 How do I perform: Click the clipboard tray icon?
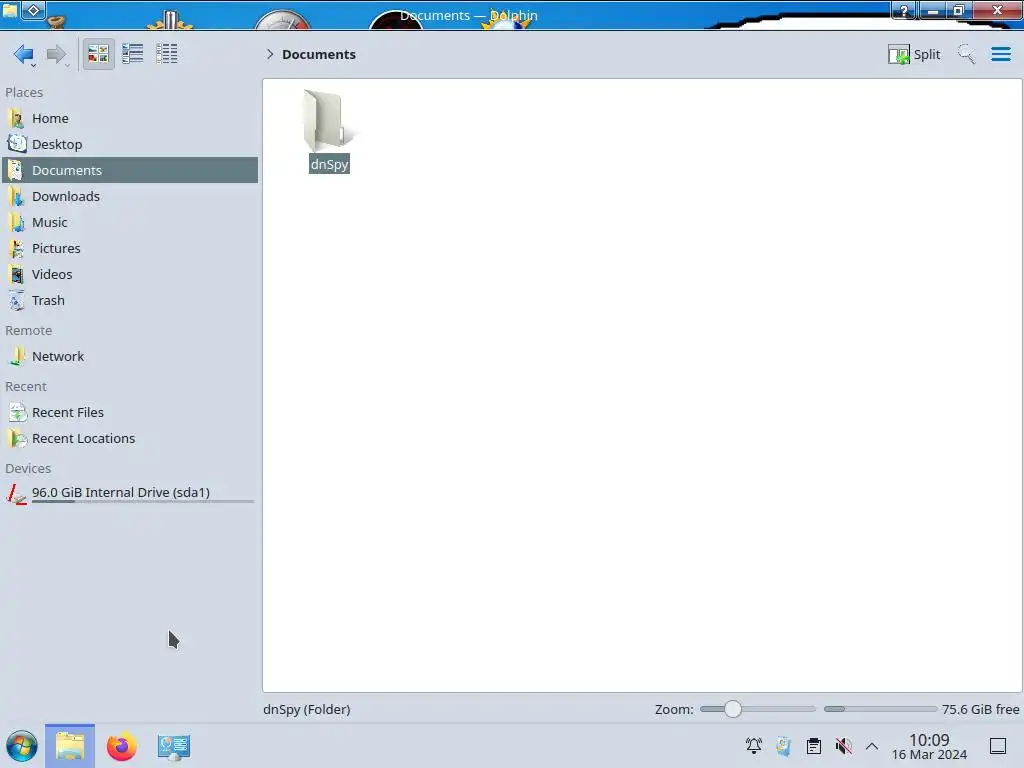814,746
